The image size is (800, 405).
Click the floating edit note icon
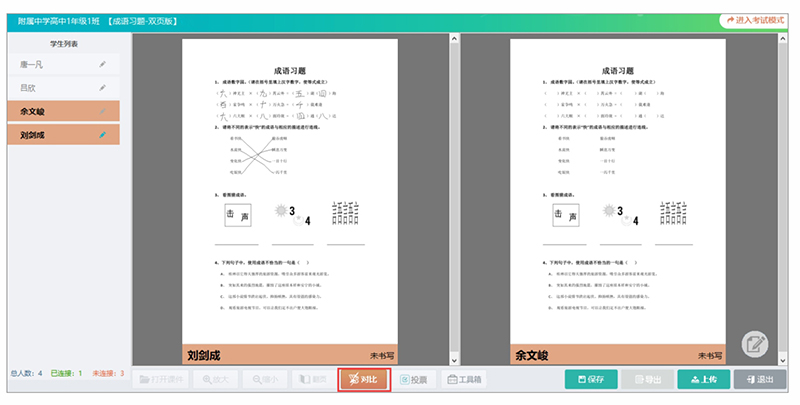coord(756,344)
